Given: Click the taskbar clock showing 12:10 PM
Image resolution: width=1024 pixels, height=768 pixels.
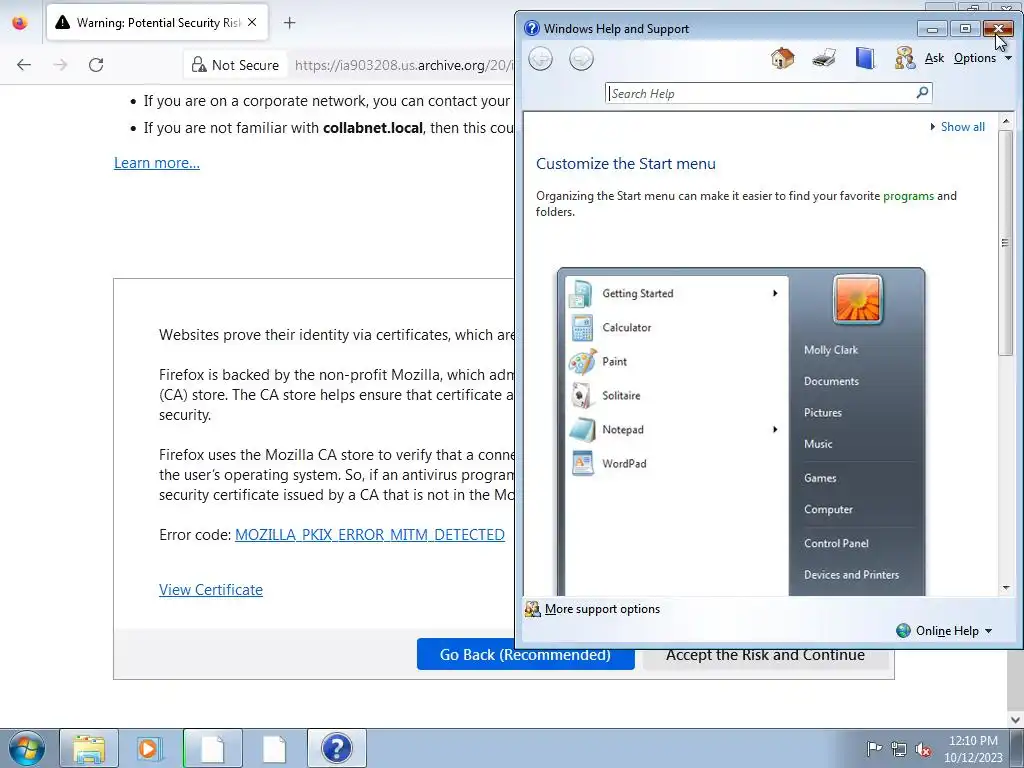Looking at the screenshot, I should tap(972, 749).
